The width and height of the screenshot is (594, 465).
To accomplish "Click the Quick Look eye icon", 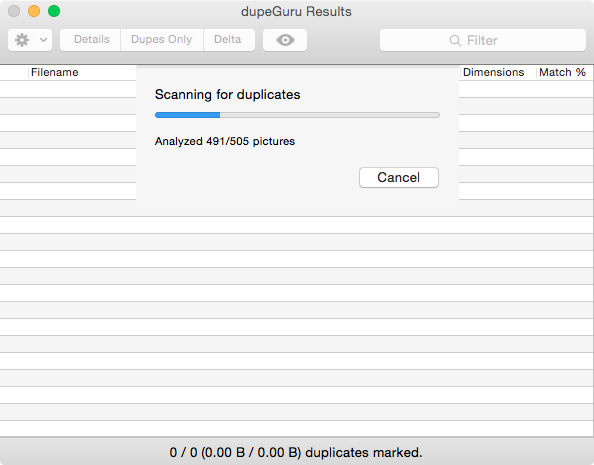I will 285,40.
